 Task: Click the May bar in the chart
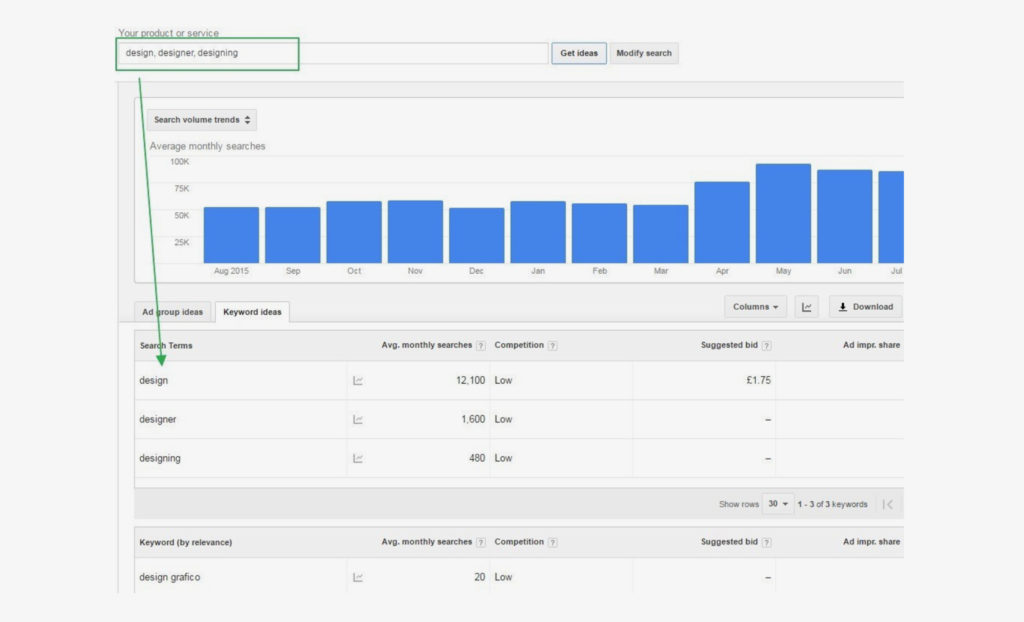pyautogui.click(x=783, y=214)
